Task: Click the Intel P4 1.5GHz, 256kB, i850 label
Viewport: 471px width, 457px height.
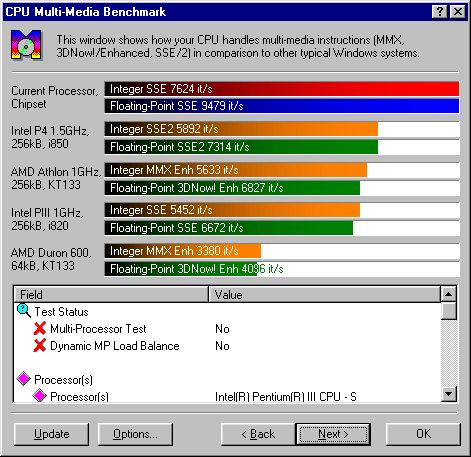Action: (x=50, y=137)
